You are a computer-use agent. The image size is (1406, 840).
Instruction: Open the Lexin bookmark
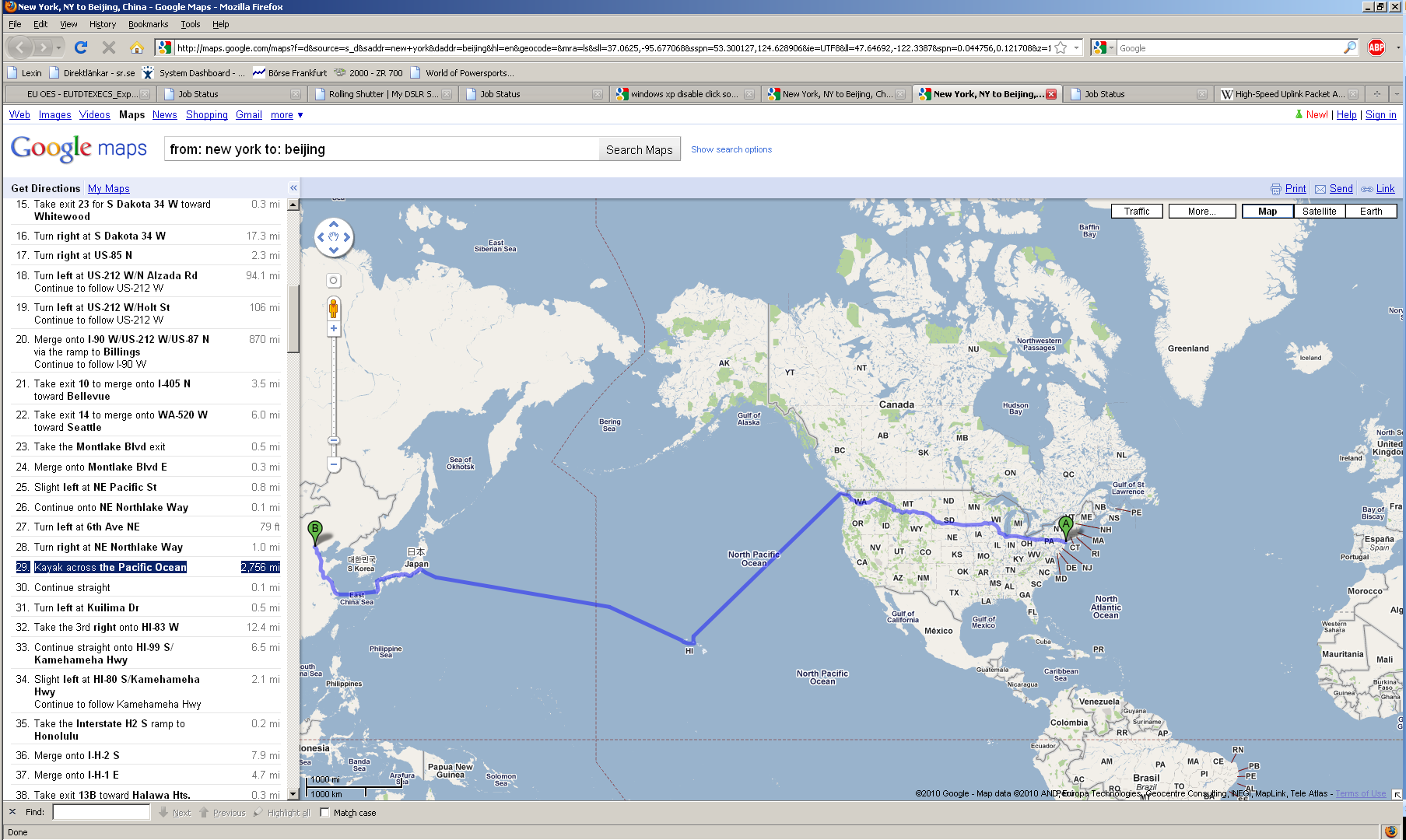pos(24,73)
